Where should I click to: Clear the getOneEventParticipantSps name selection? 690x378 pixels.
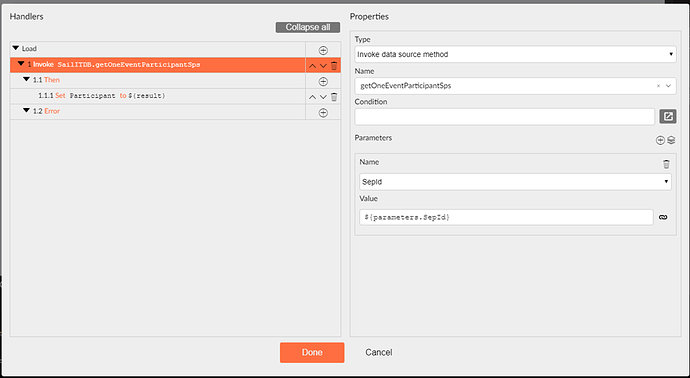[x=658, y=86]
